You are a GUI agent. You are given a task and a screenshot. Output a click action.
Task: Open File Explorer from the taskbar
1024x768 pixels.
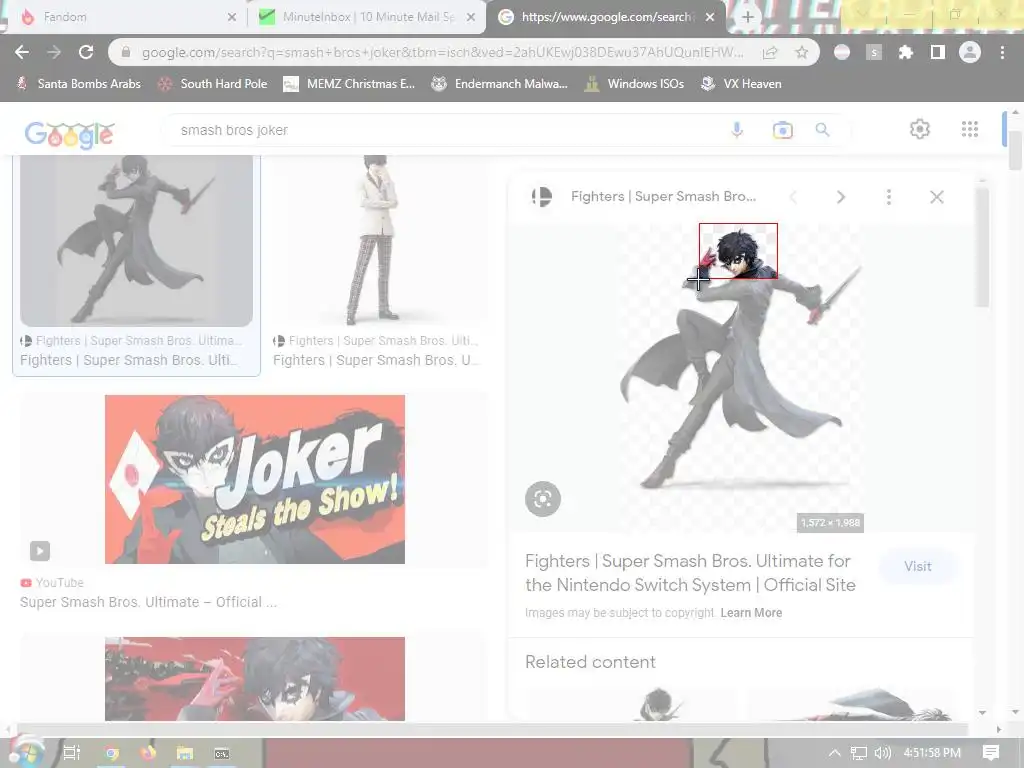click(185, 753)
